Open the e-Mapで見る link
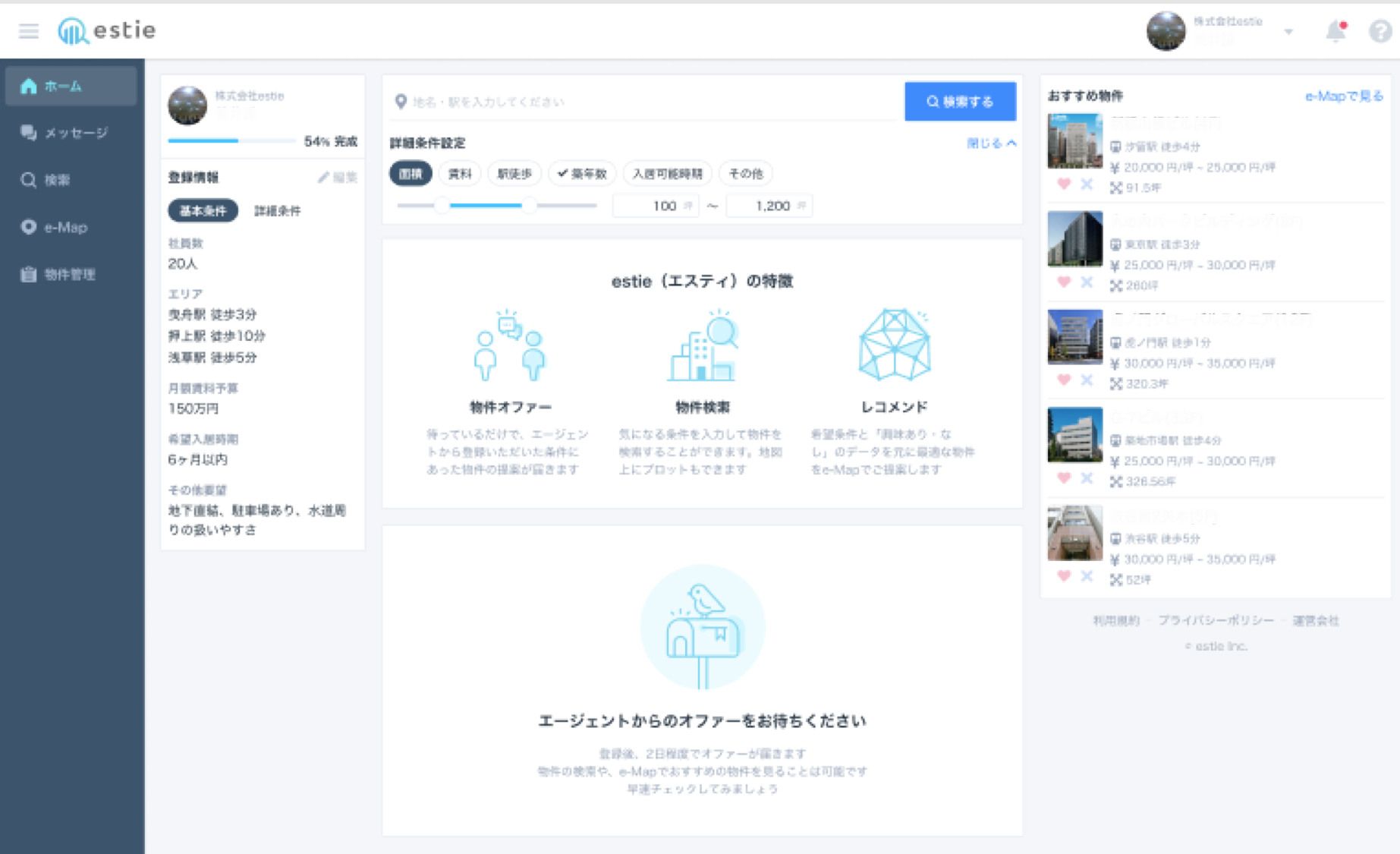 (1344, 96)
